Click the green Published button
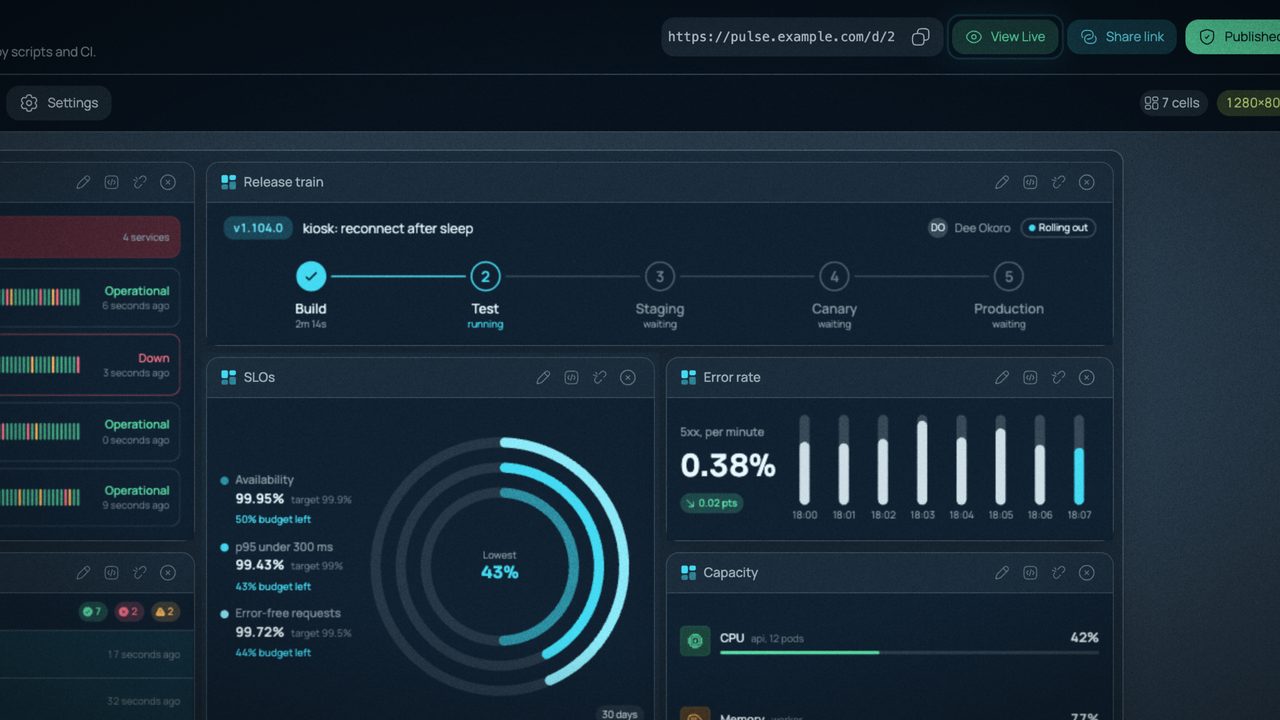The image size is (1280, 720). (x=1234, y=37)
